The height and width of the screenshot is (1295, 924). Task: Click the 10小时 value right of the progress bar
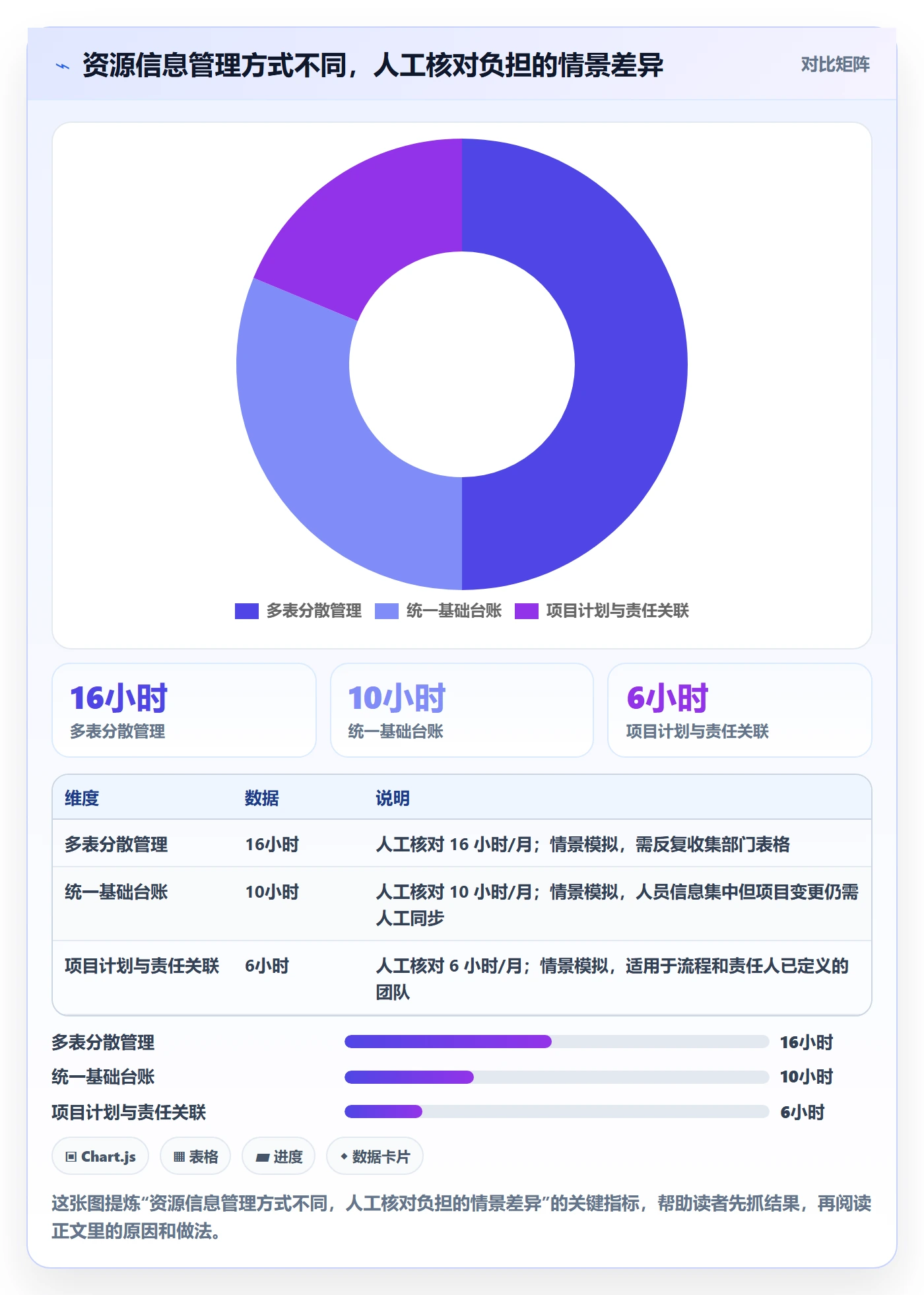click(x=807, y=1077)
